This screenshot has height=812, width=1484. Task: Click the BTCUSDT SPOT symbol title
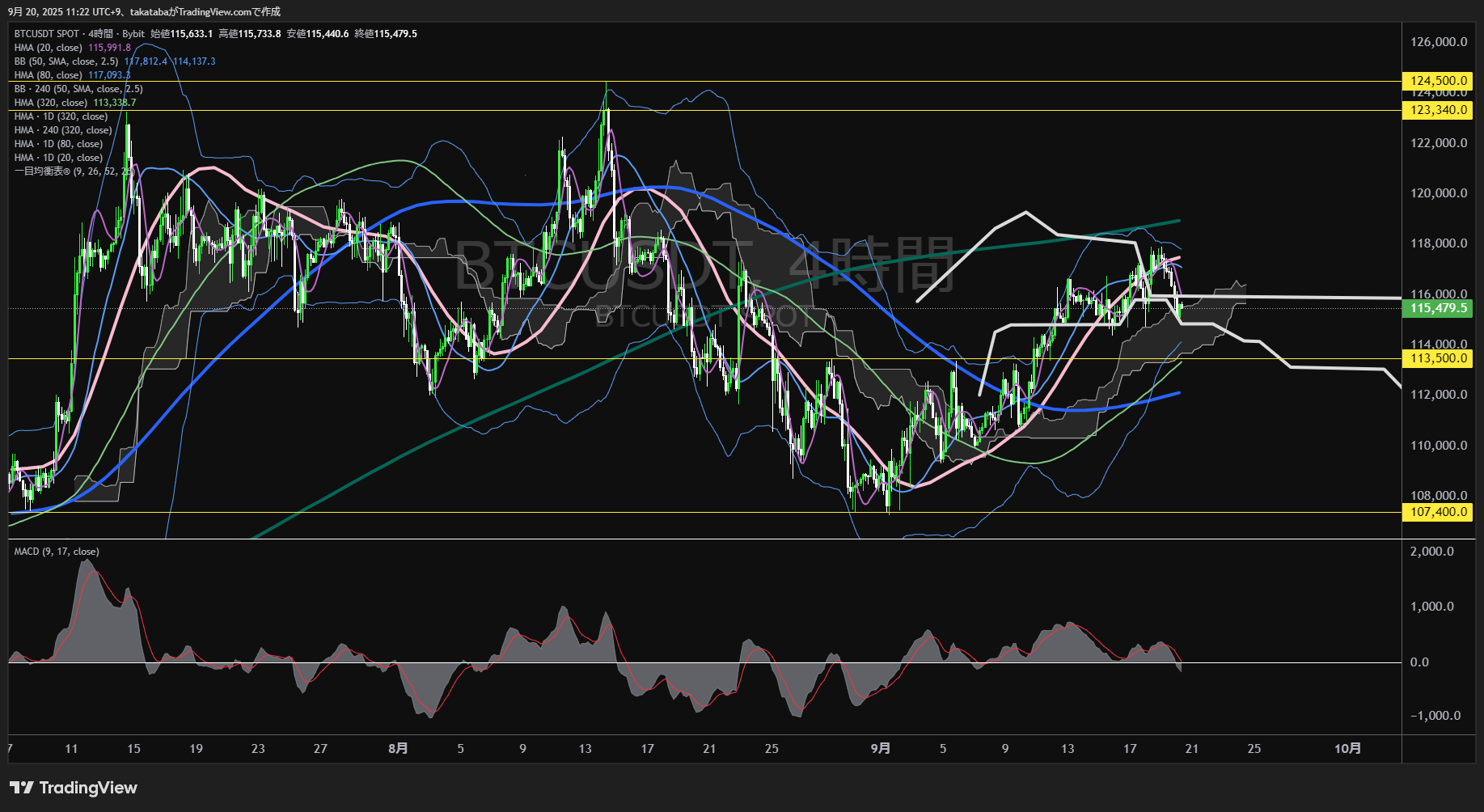(47, 34)
